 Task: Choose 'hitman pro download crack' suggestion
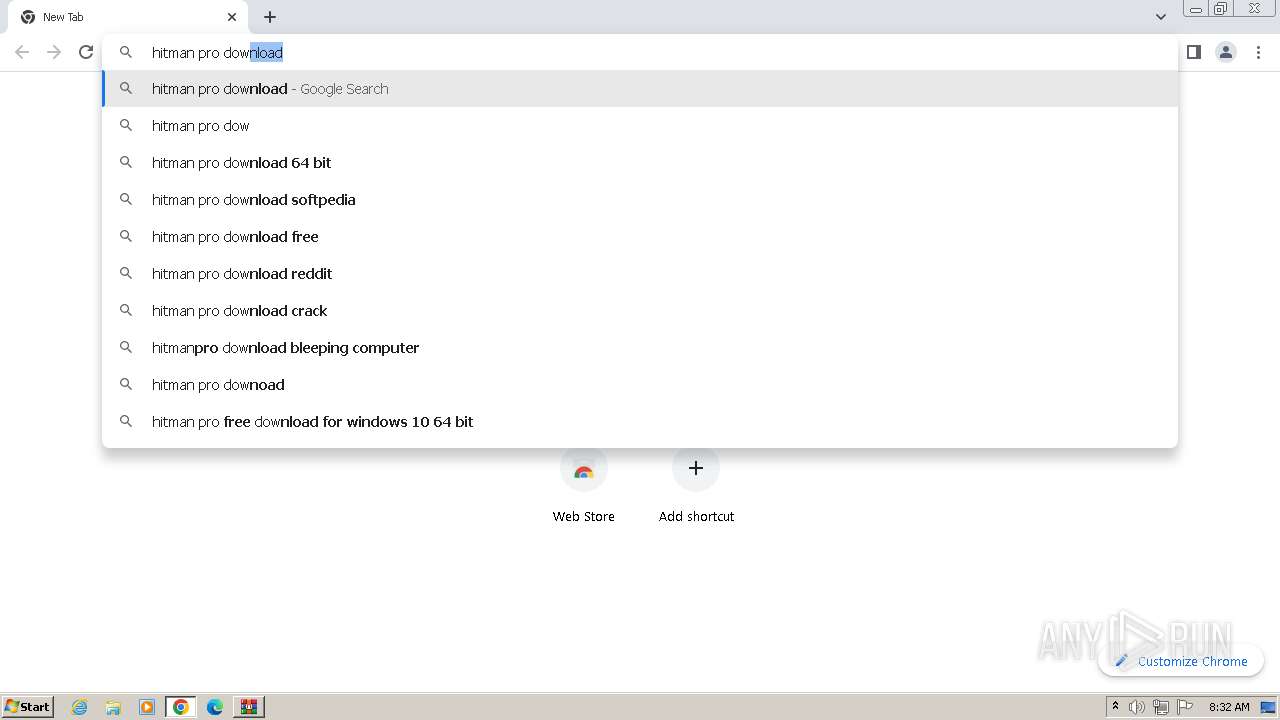pos(640,311)
